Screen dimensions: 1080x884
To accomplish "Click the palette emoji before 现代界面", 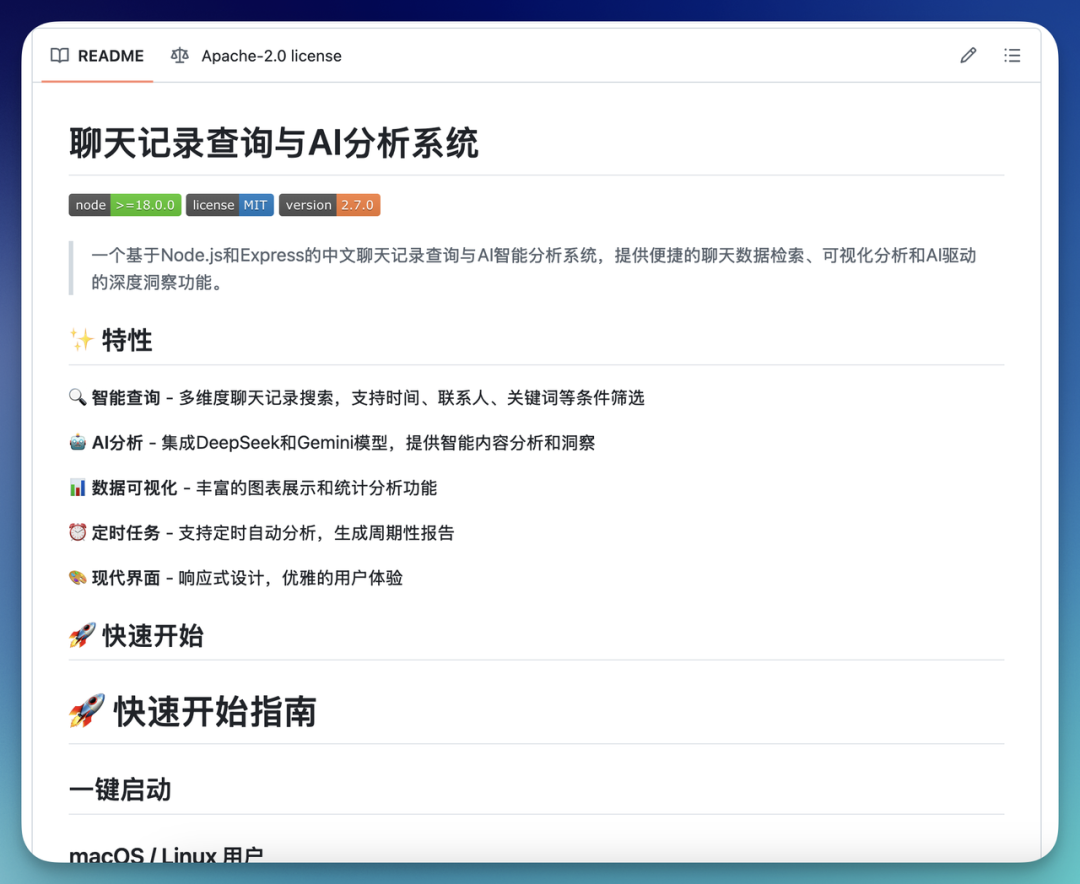I will (x=77, y=578).
